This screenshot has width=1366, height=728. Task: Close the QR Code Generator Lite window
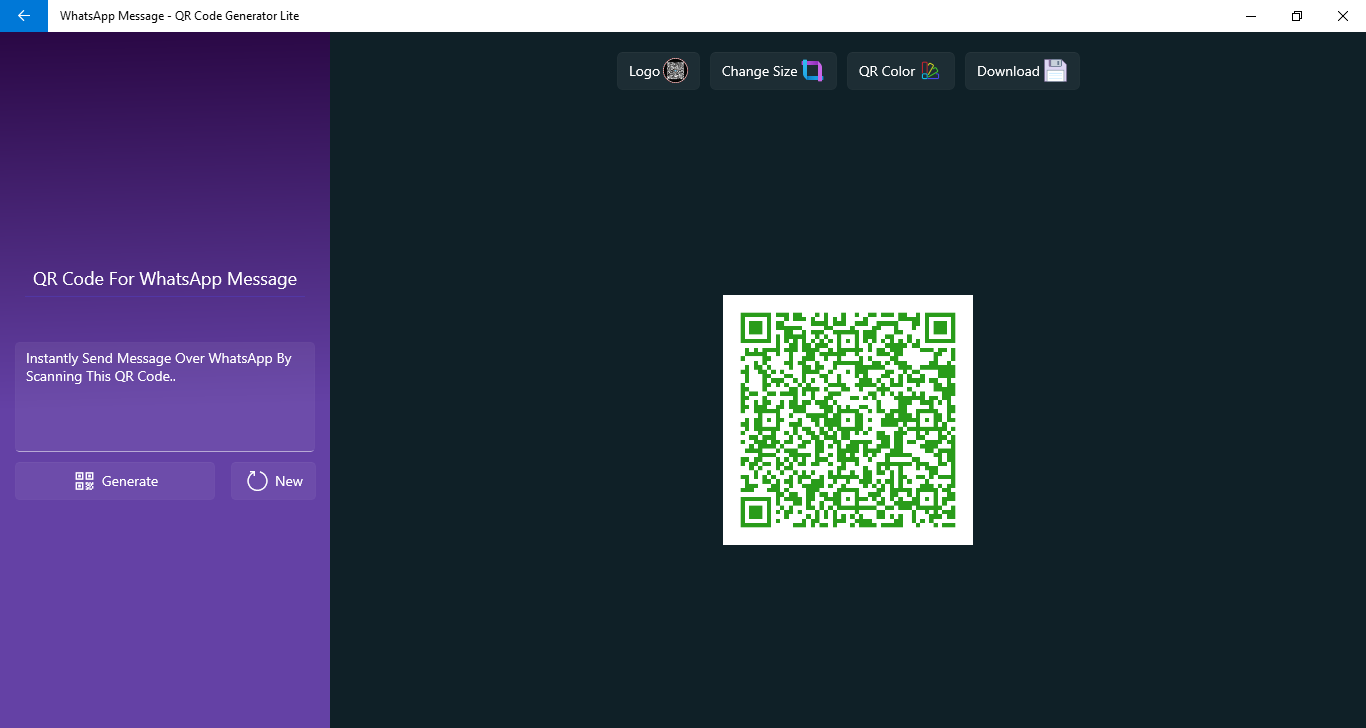(1343, 16)
